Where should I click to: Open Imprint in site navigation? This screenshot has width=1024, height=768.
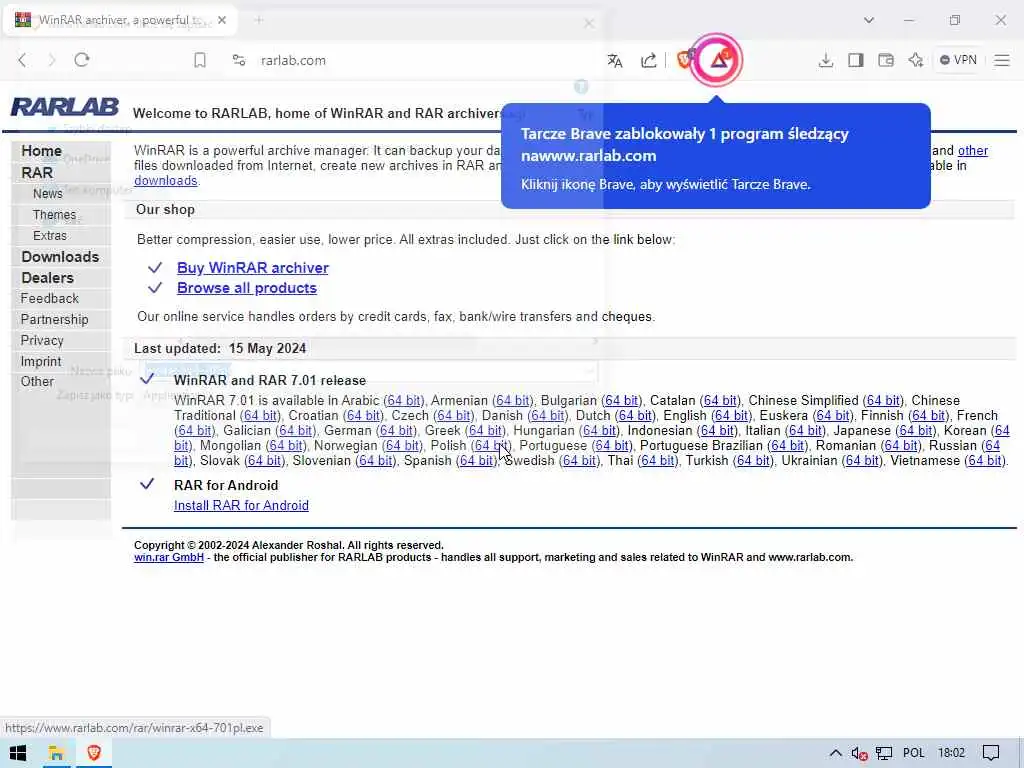(40, 361)
